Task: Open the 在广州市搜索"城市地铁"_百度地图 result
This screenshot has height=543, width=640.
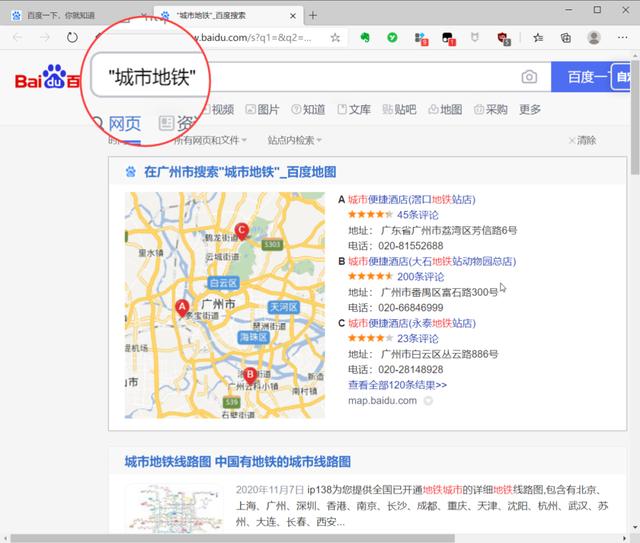Action: pos(240,172)
